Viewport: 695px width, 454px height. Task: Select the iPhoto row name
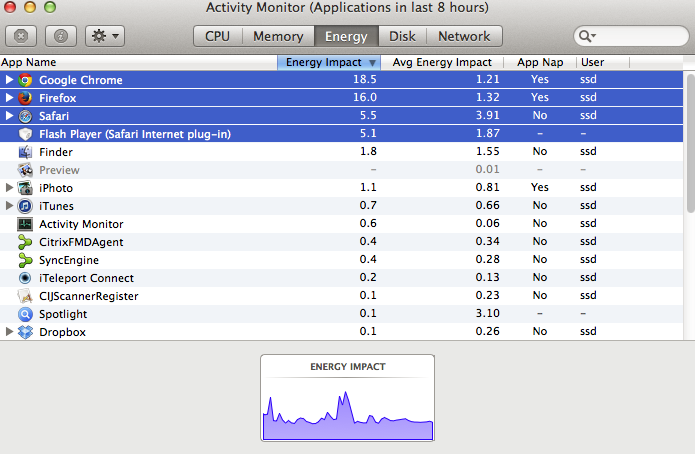click(x=56, y=188)
